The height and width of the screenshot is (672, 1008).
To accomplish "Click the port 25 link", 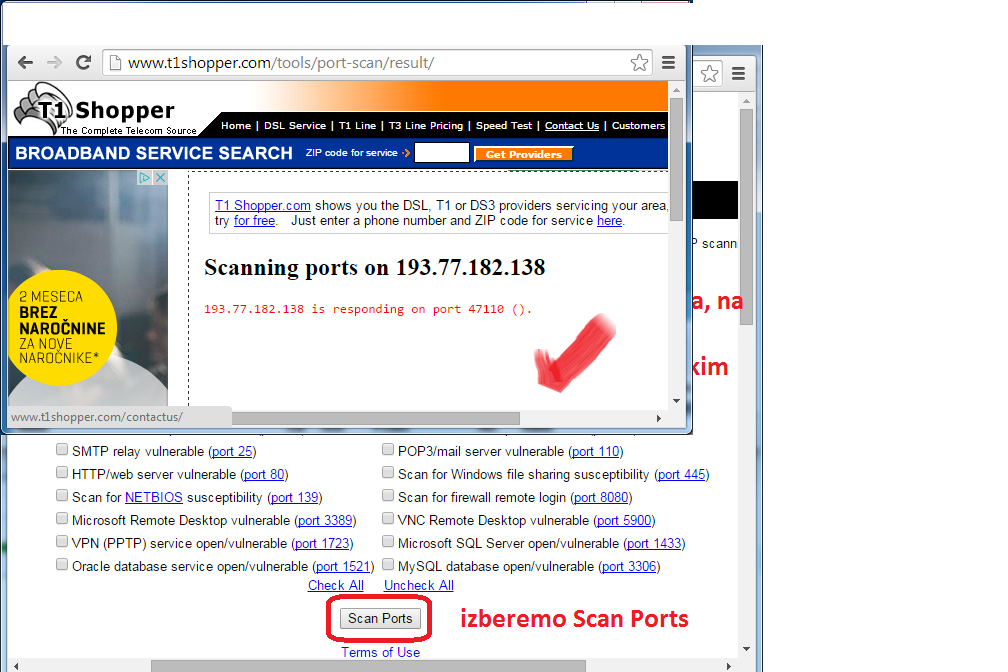I will tap(232, 451).
